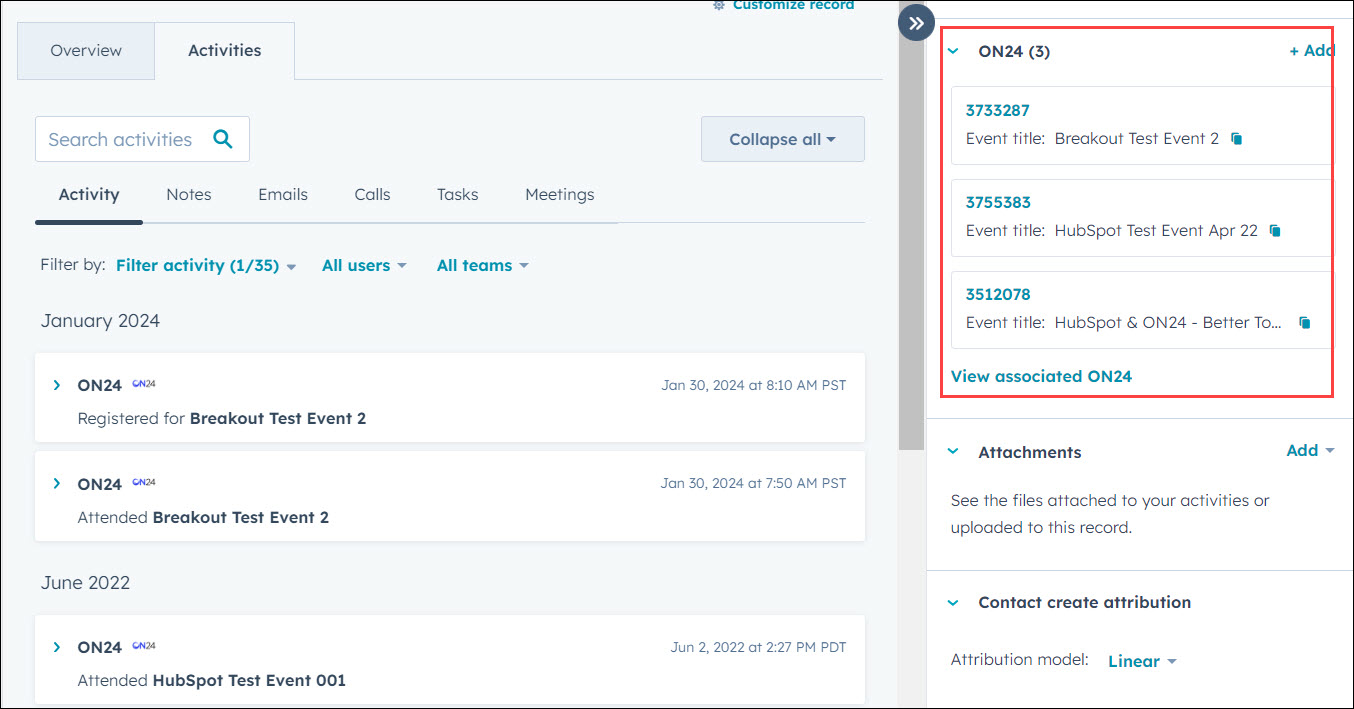
Task: Change the Linear attribution model
Action: point(1142,661)
